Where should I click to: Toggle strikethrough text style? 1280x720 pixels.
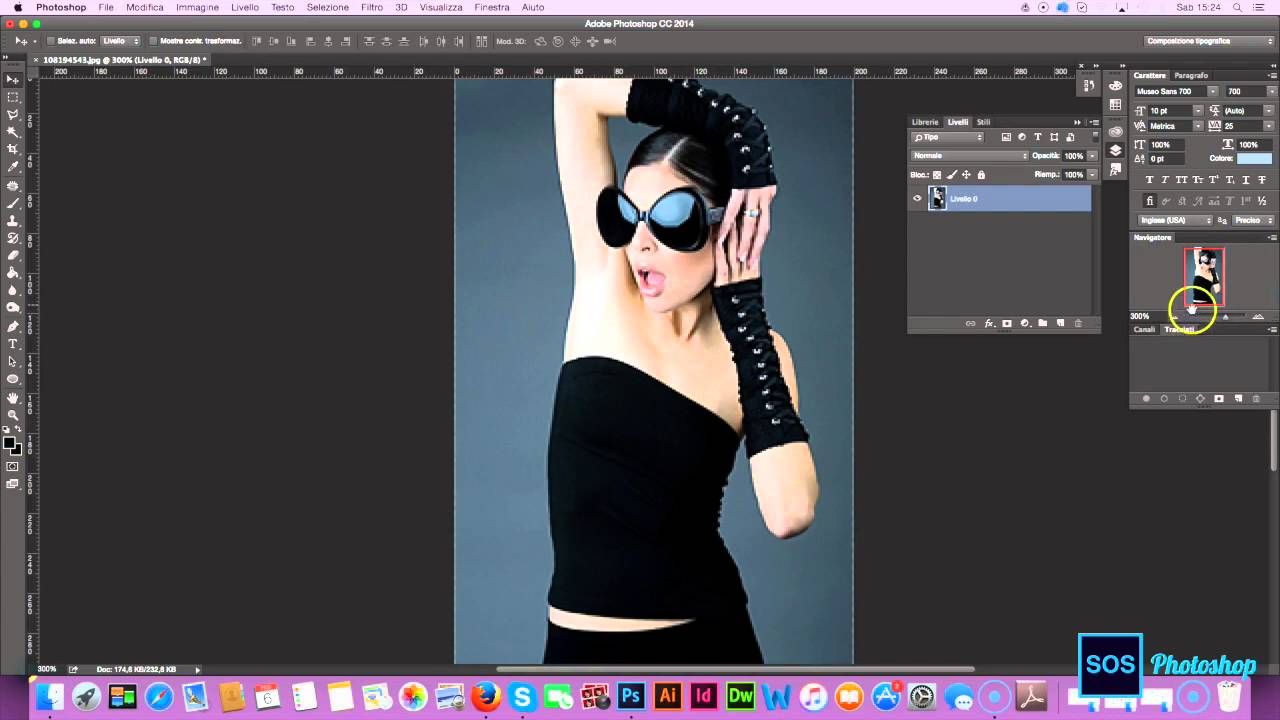coord(1262,180)
